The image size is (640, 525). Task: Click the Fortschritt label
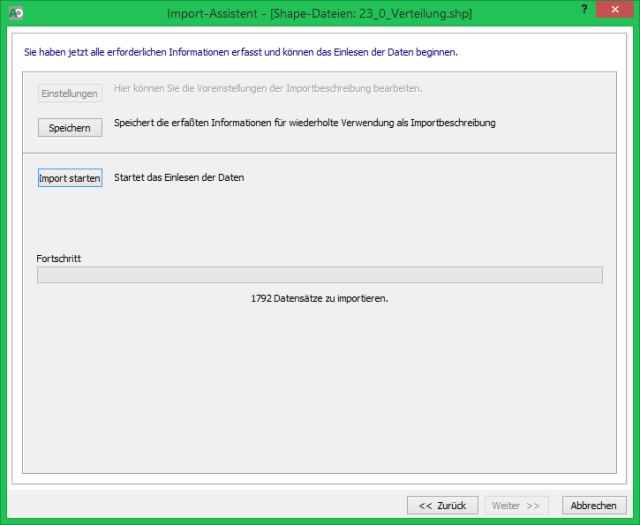click(x=59, y=258)
